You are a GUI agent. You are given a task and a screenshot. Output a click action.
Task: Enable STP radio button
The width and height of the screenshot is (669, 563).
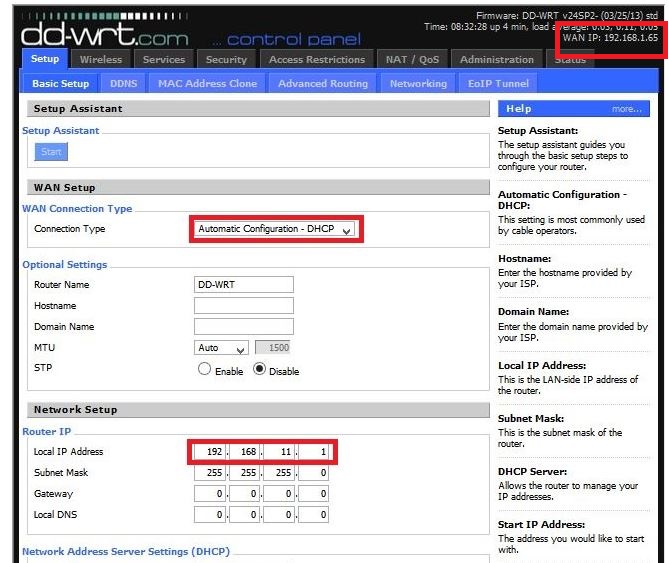pyautogui.click(x=204, y=369)
